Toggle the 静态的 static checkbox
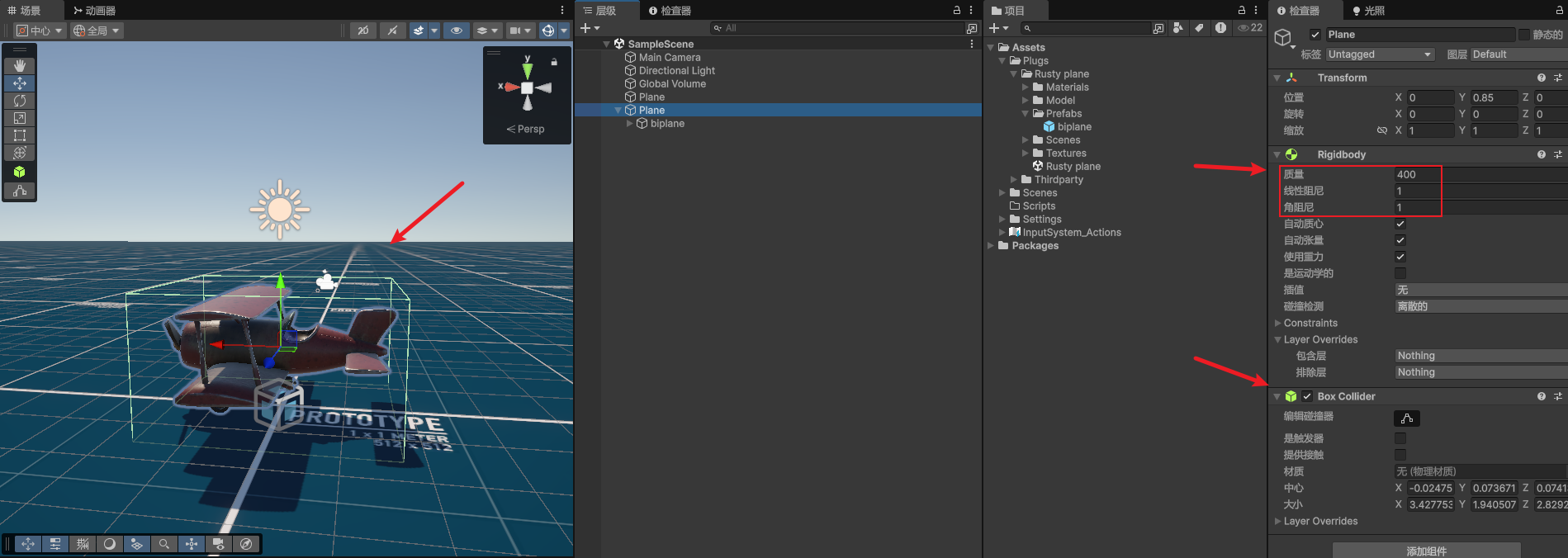1568x558 pixels. pos(1524,35)
